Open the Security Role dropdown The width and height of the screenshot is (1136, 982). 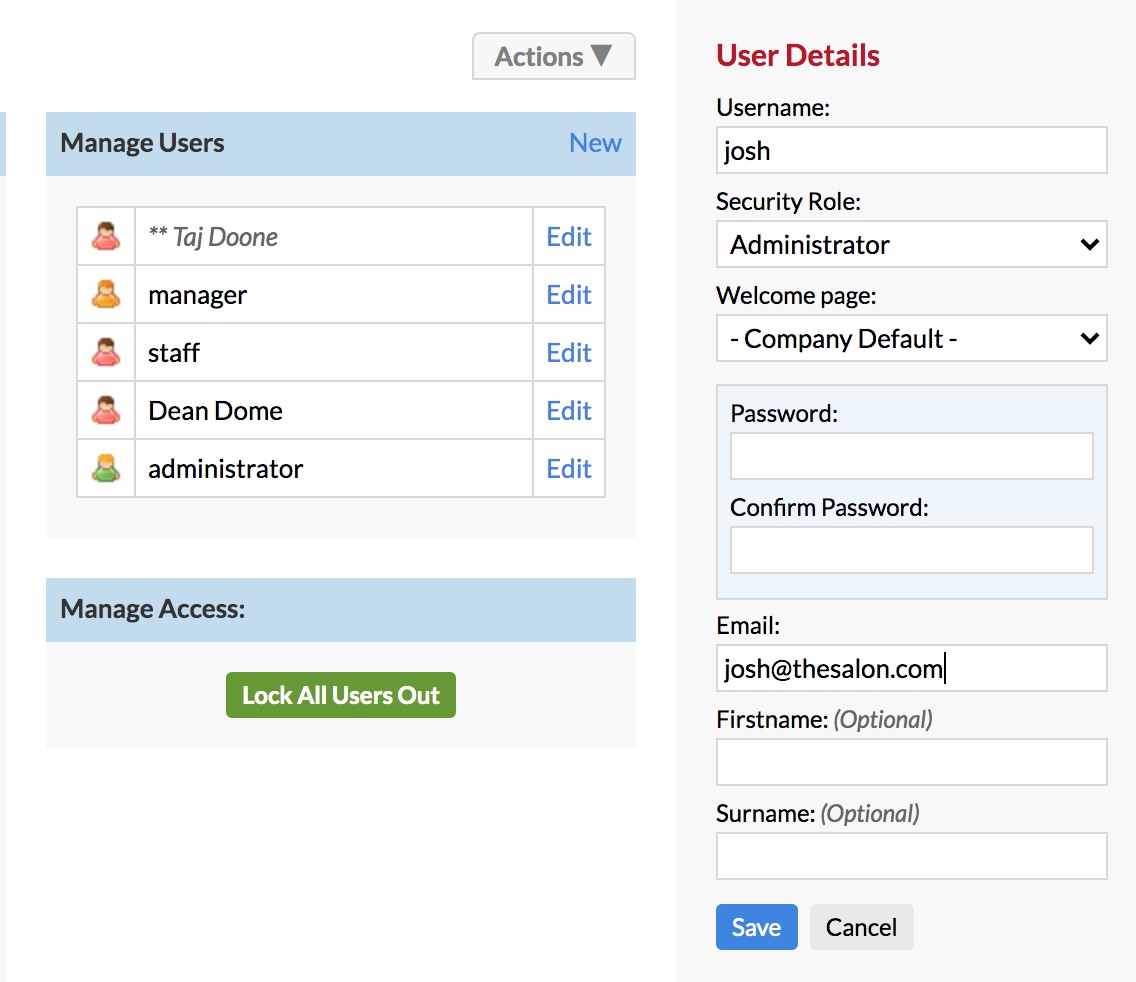[911, 244]
